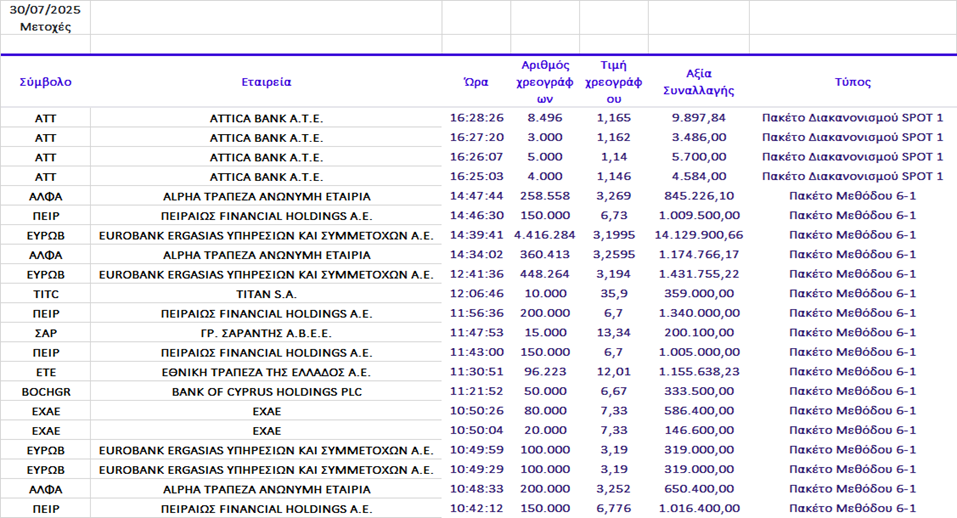This screenshot has width=957, height=518.
Task: Select time cell 14:34:02
Action: (477, 254)
